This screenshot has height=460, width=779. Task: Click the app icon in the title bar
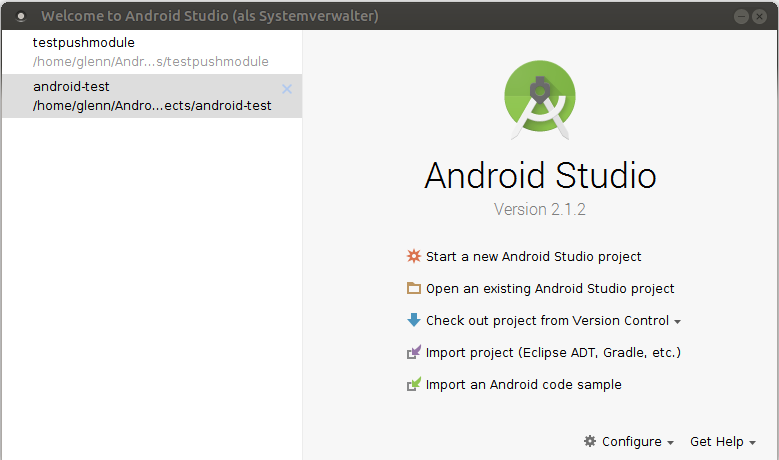[x=21, y=16]
